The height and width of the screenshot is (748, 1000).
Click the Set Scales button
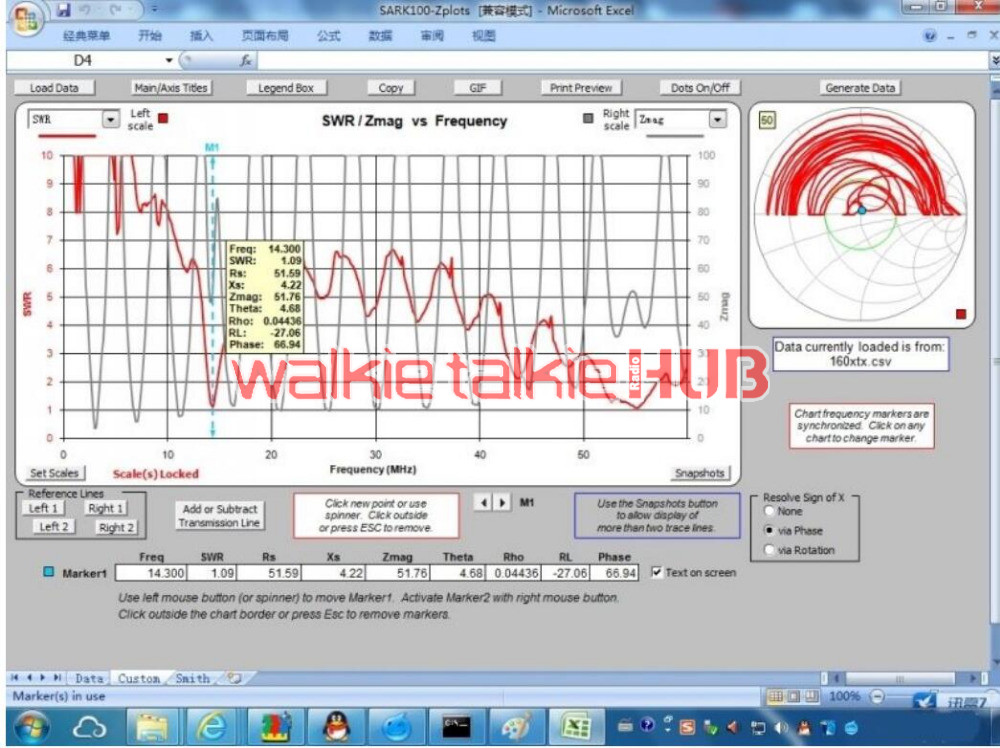pyautogui.click(x=54, y=473)
